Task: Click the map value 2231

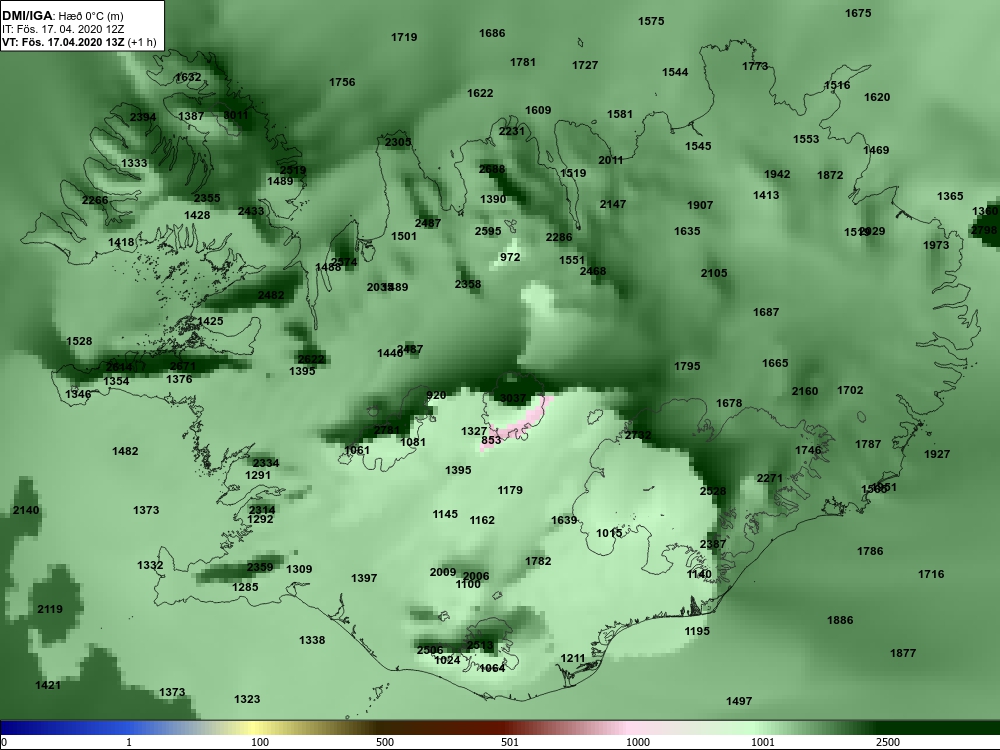Action: coord(511,131)
